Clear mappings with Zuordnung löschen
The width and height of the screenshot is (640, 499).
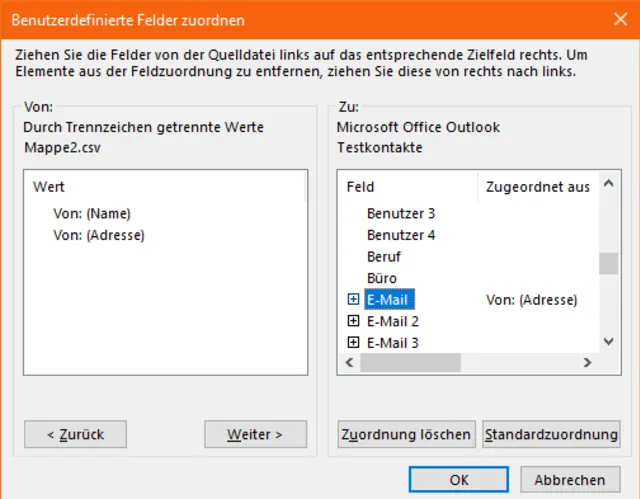(x=406, y=434)
